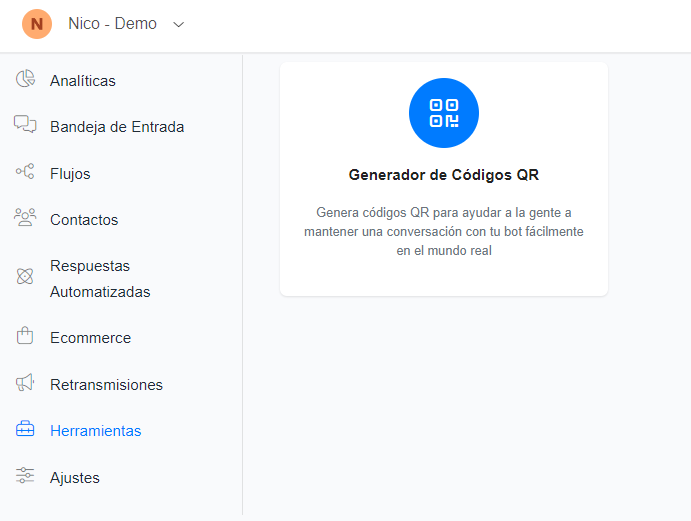Click the Herramientas toolbox icon
691x521 pixels.
[25, 429]
